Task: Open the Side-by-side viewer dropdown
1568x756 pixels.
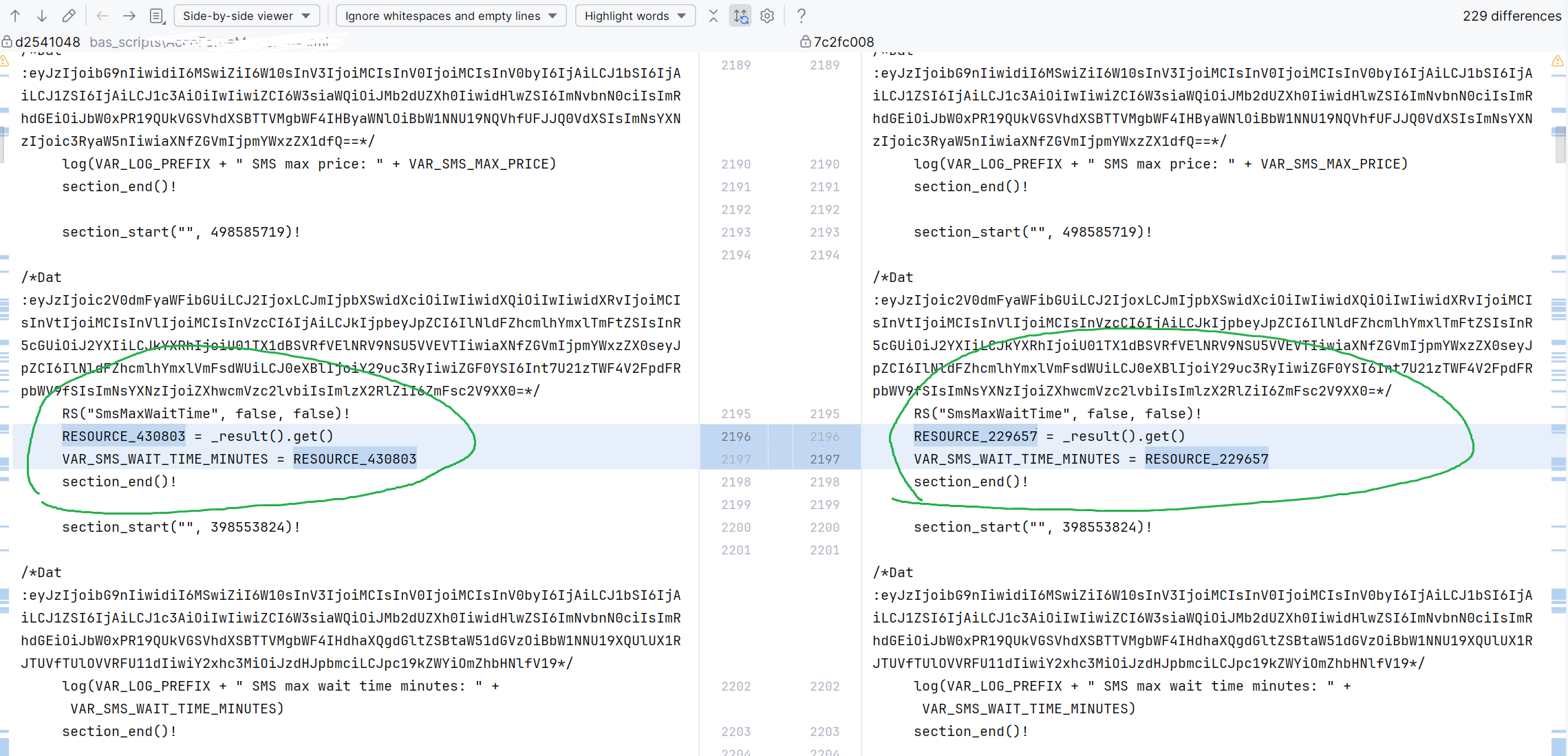Action: pos(246,15)
